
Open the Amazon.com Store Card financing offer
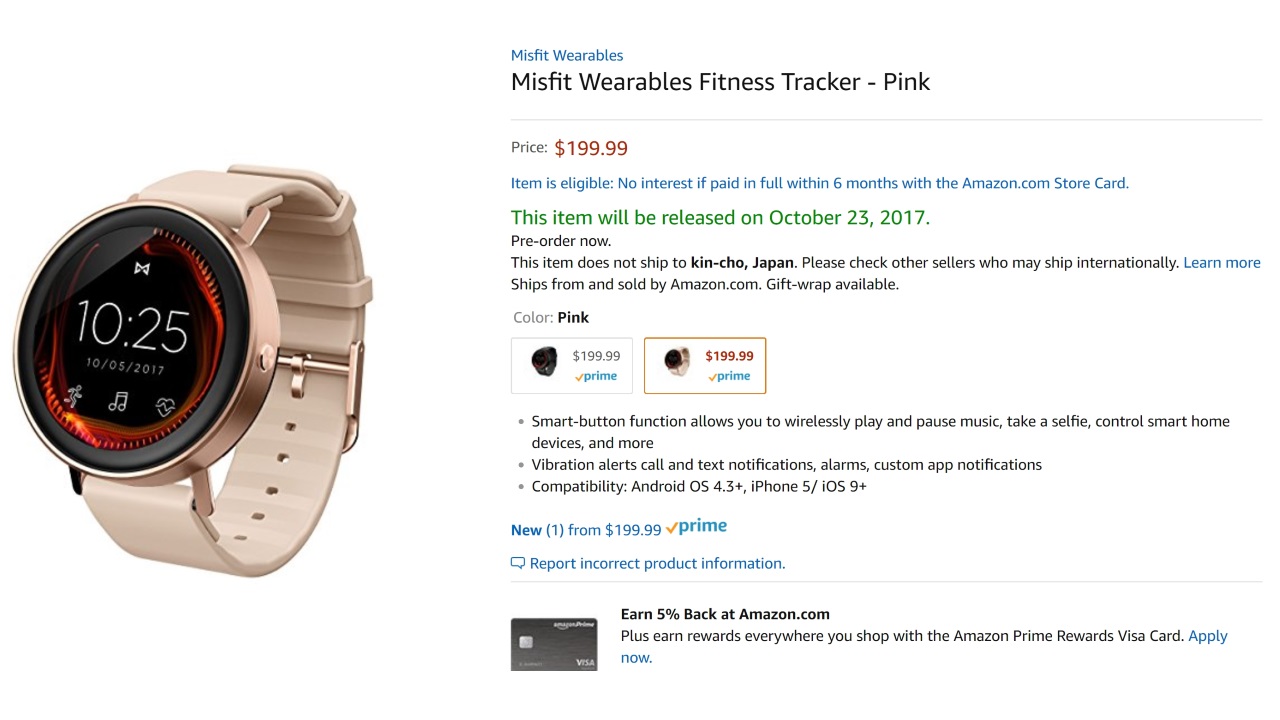tap(819, 183)
